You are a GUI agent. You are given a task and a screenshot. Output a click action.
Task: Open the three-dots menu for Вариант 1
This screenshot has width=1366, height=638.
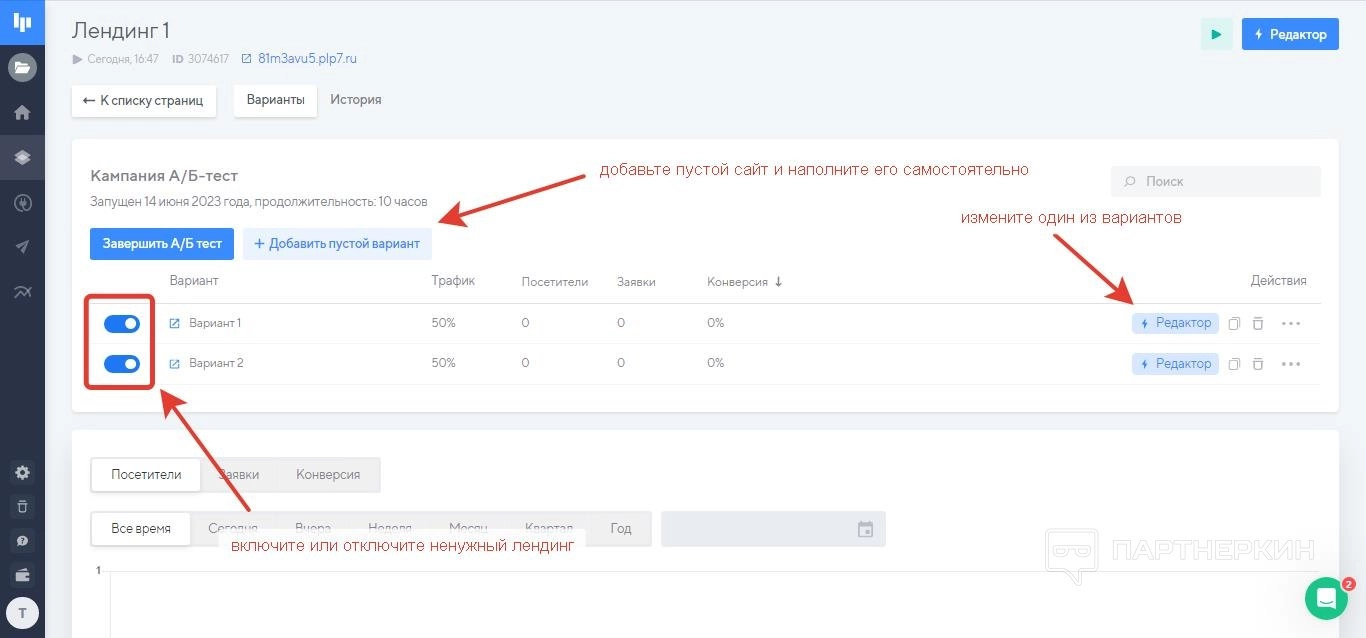tap(1291, 323)
